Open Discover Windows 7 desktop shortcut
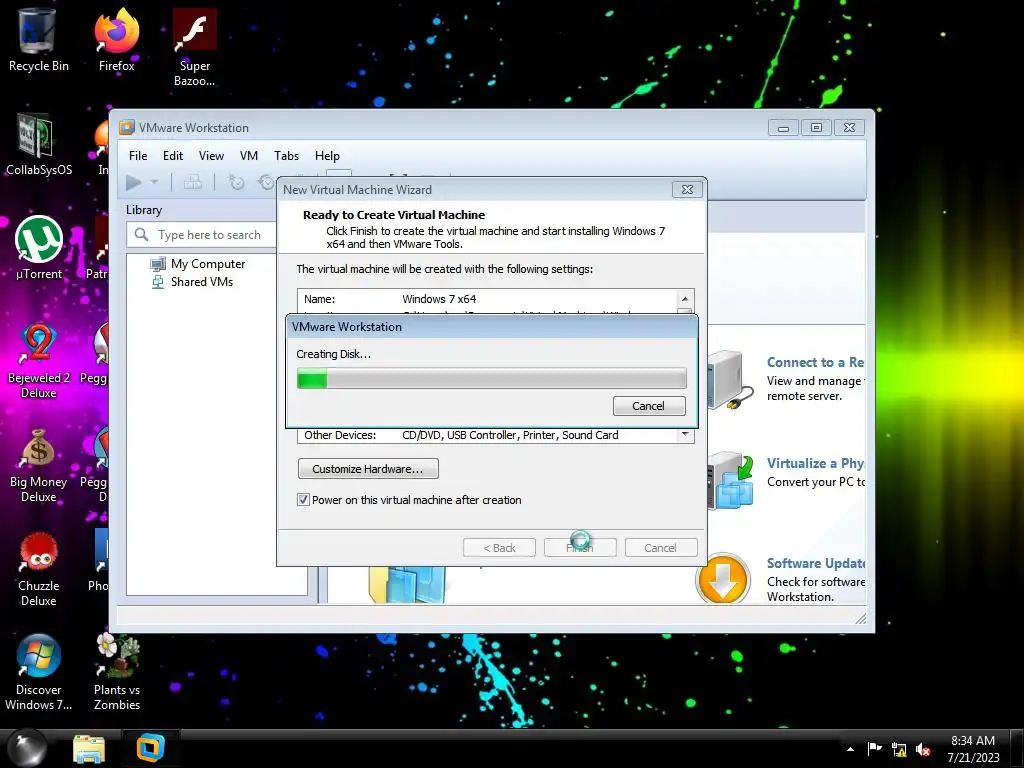The height and width of the screenshot is (768, 1024). pos(39,673)
